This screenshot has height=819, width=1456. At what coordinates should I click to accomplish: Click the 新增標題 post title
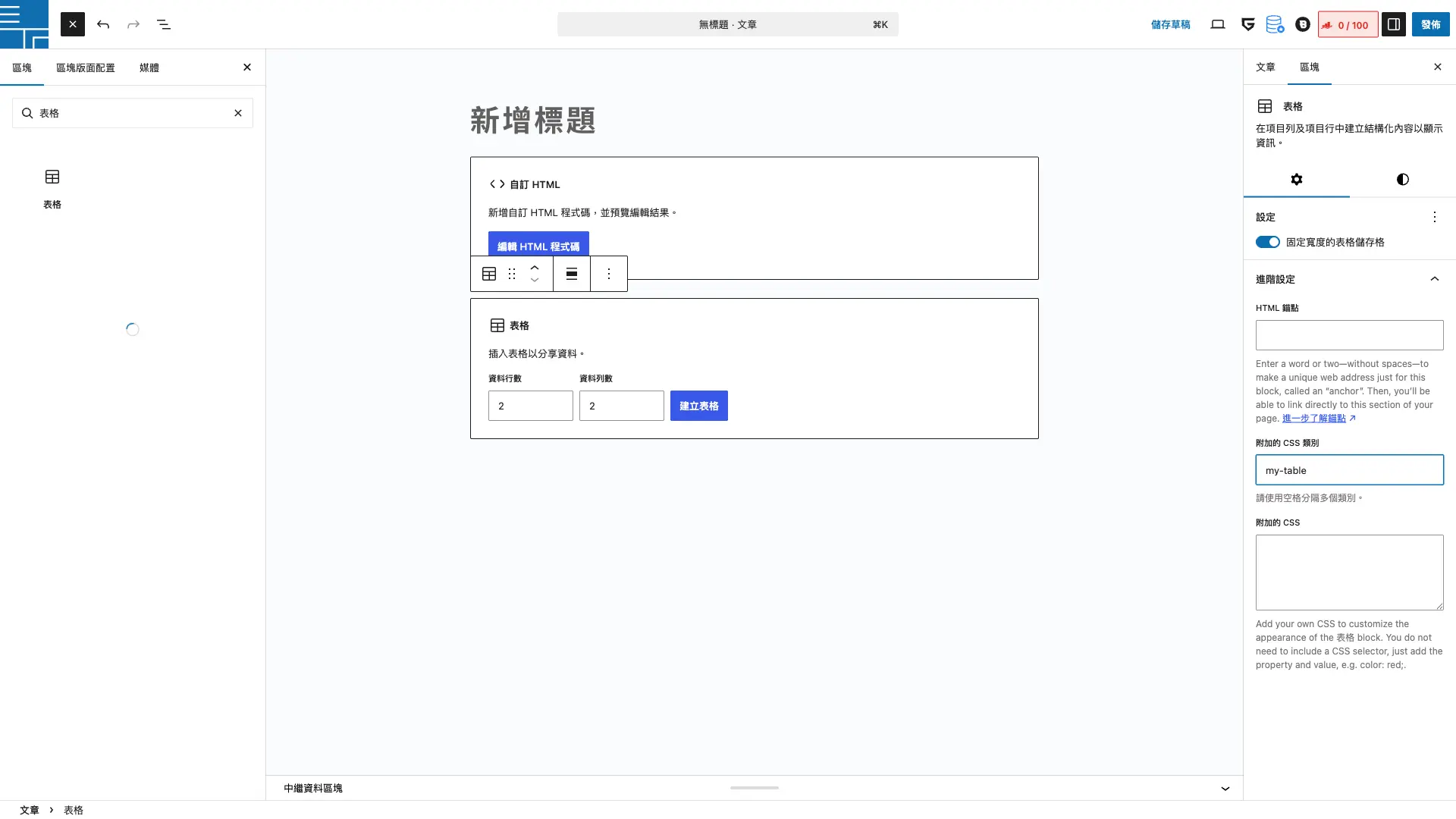(x=533, y=121)
